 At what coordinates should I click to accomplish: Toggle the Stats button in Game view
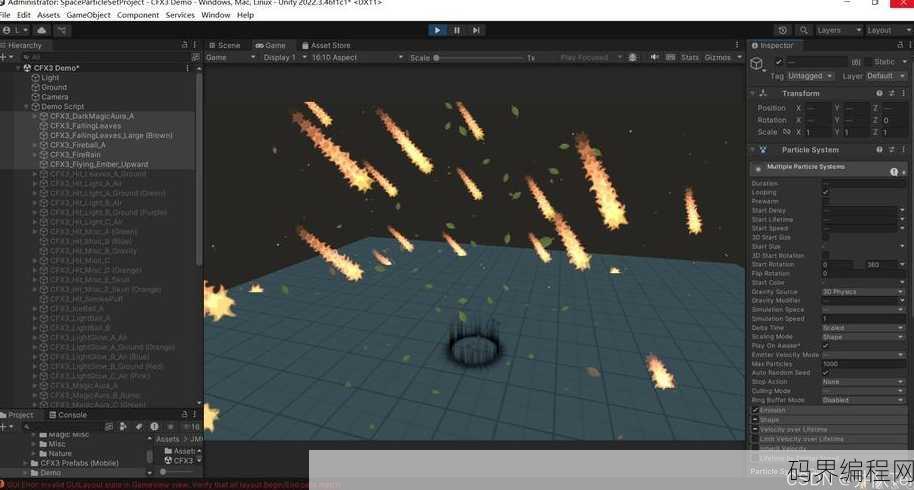click(x=690, y=58)
